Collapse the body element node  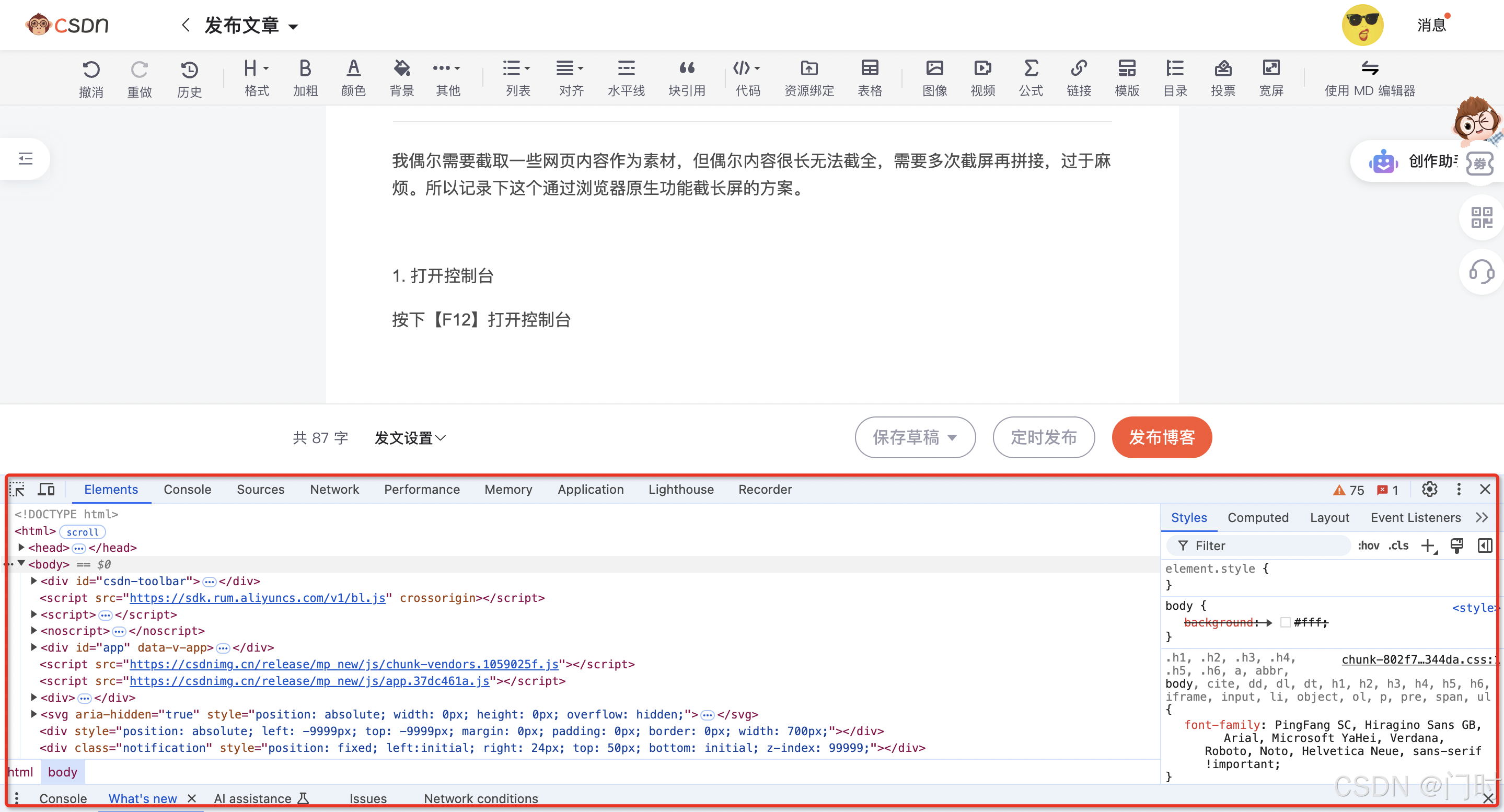[x=21, y=563]
